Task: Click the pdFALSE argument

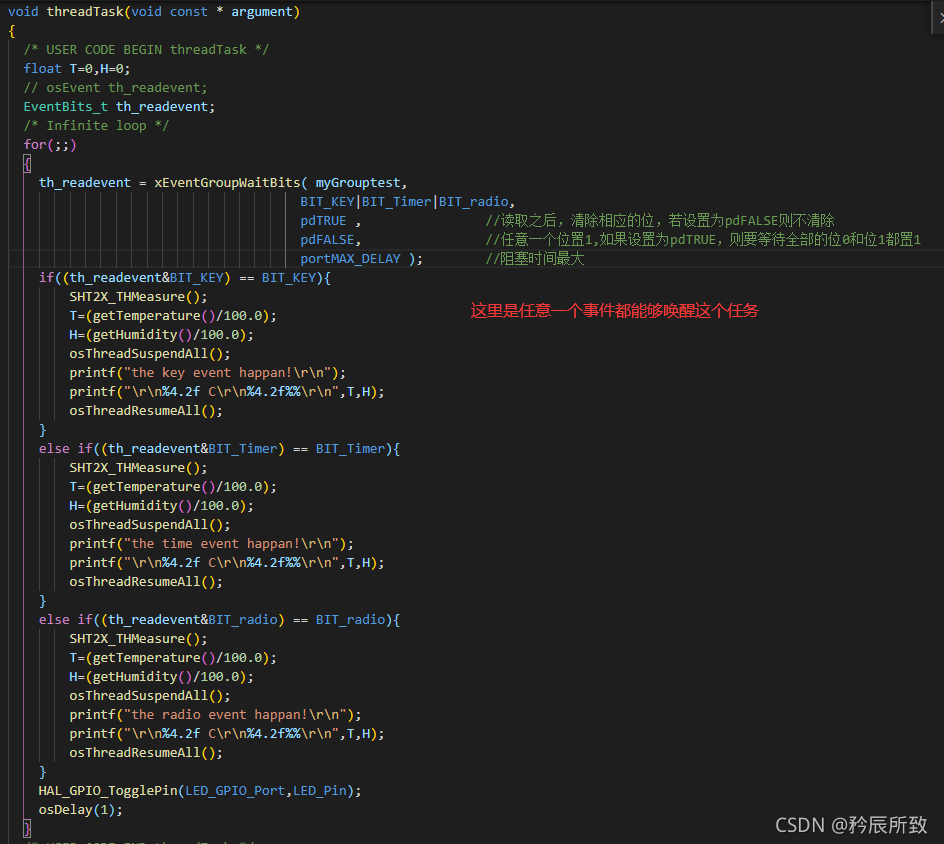Action: (x=327, y=240)
